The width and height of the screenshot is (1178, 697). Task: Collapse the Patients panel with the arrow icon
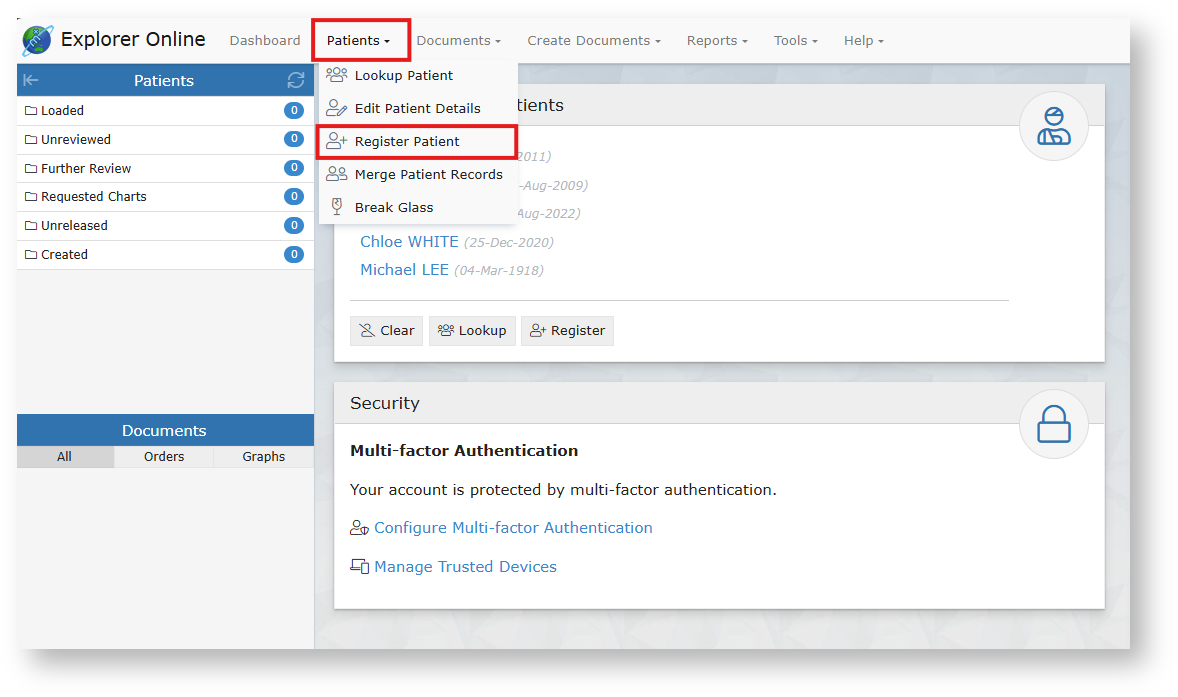tap(31, 80)
